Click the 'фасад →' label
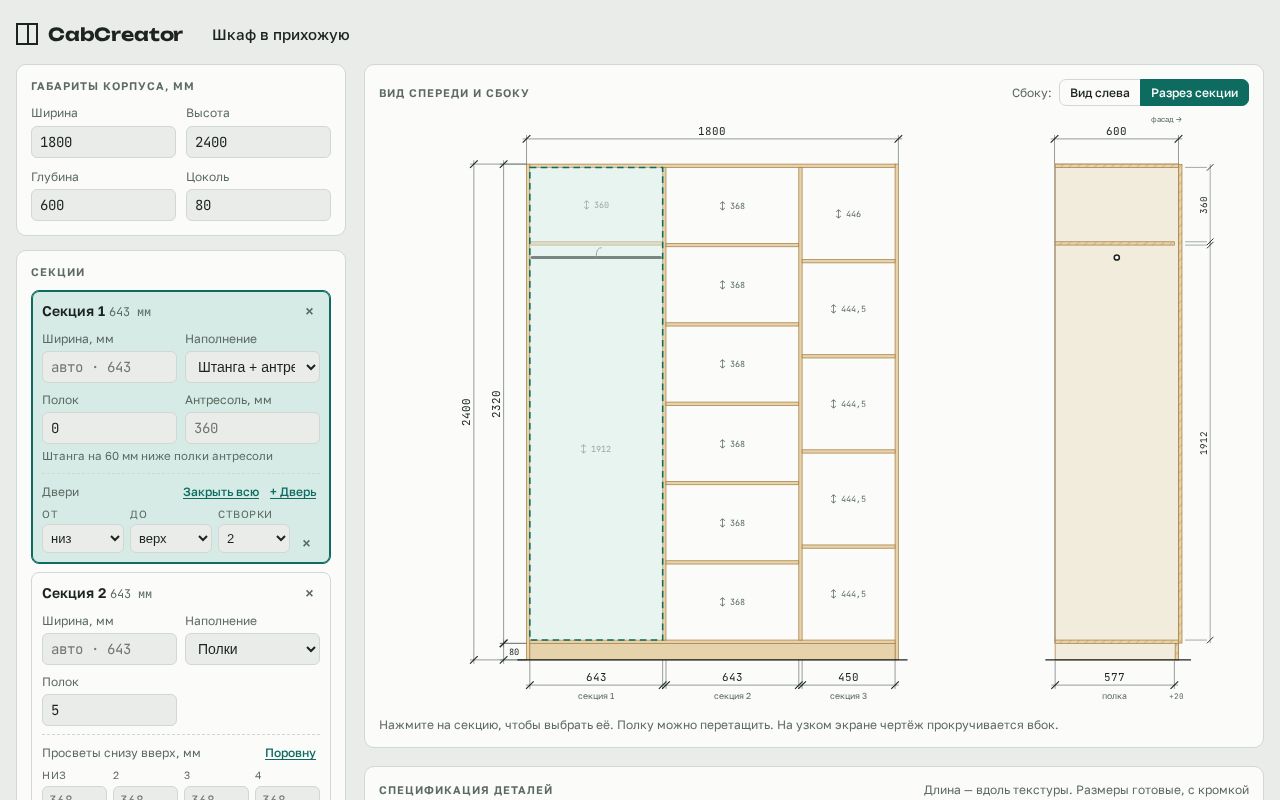The image size is (1280, 800). click(1166, 119)
